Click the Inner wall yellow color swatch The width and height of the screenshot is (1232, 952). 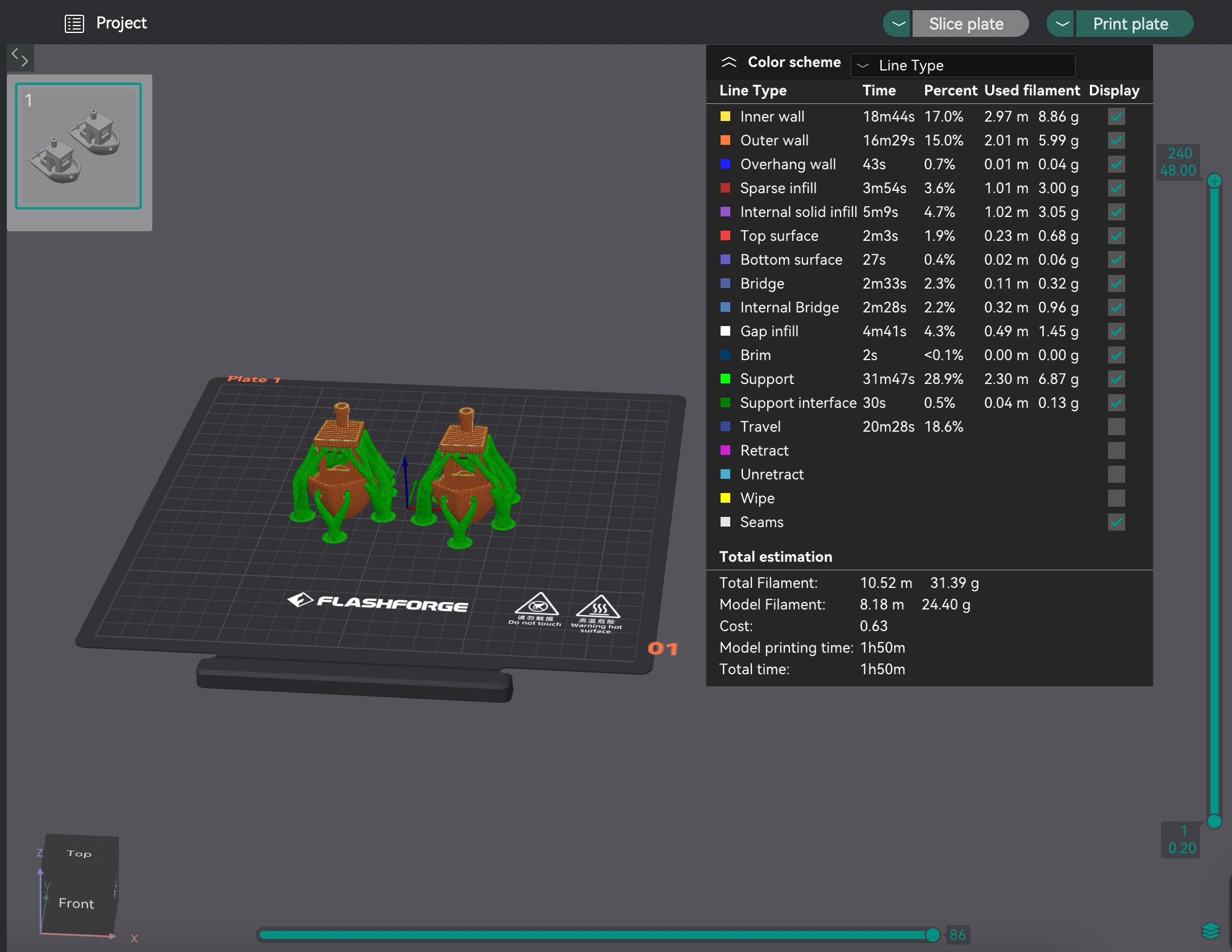click(x=726, y=116)
